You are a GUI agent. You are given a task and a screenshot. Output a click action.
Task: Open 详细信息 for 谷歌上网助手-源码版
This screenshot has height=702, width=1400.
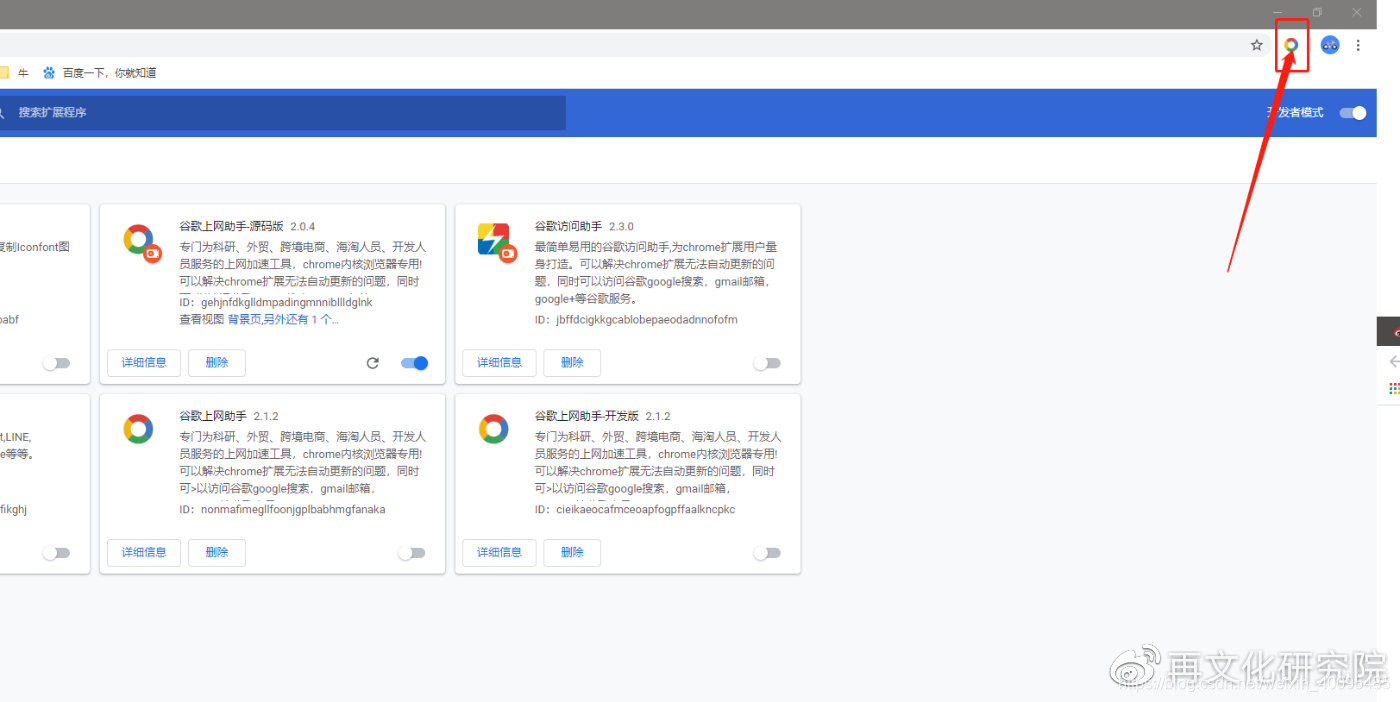click(144, 363)
